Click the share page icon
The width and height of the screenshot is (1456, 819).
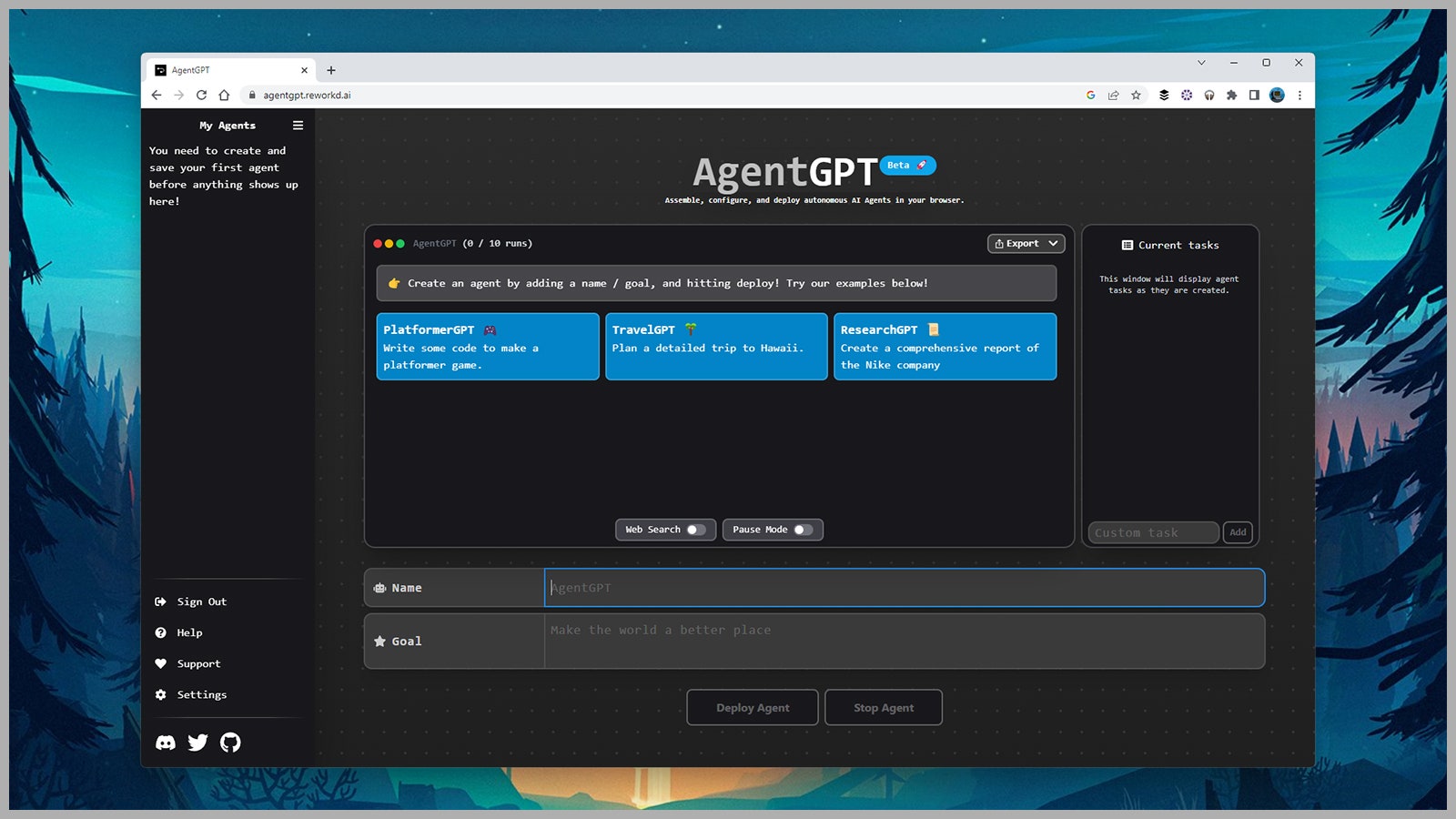[1113, 95]
